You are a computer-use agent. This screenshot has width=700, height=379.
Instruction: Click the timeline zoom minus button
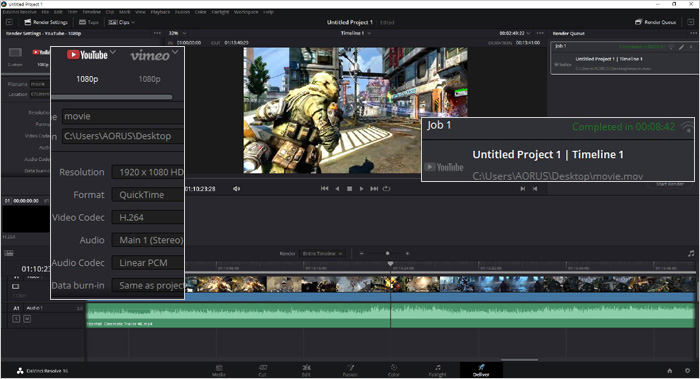click(362, 254)
